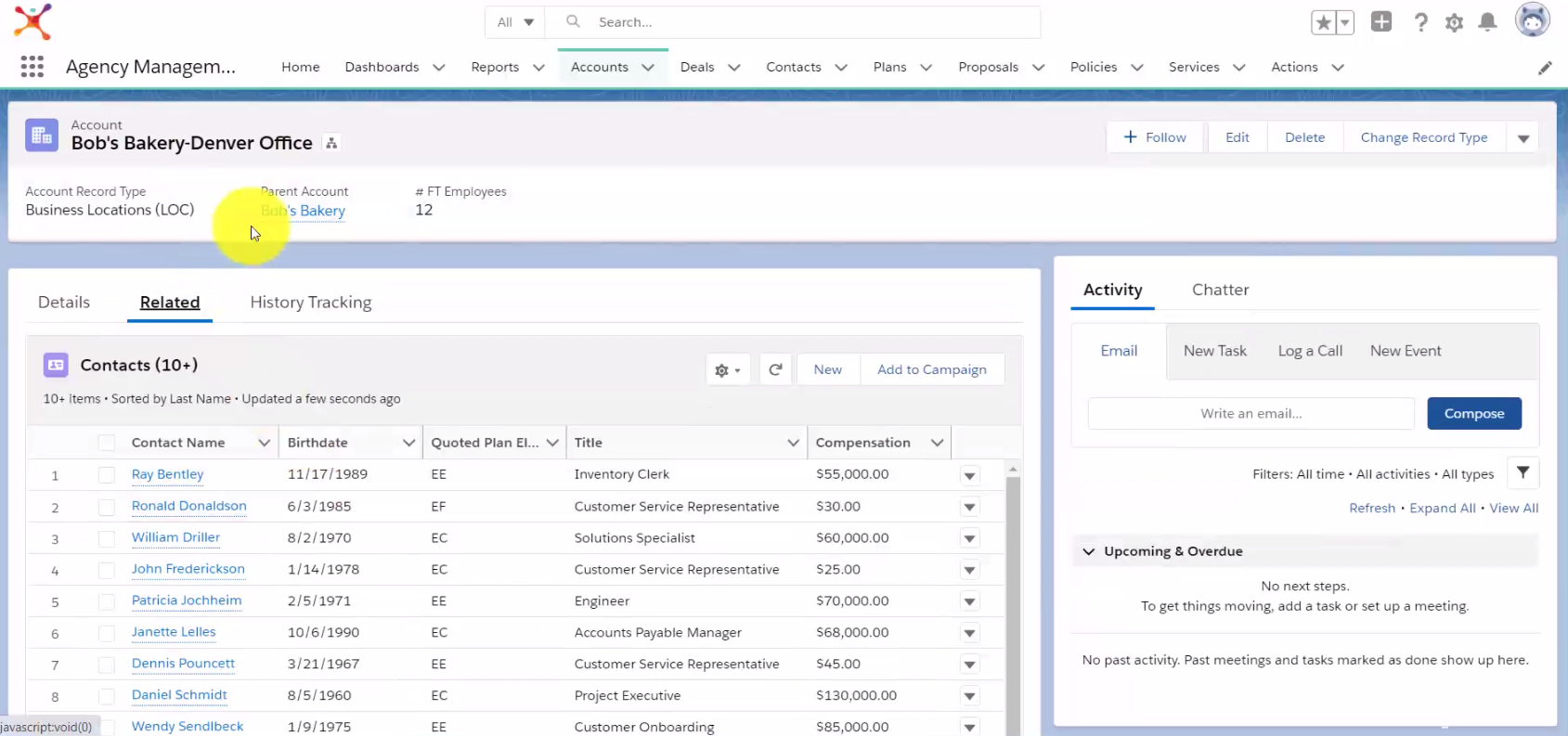Focus the global Search field
The height and width of the screenshot is (736, 1568).
[793, 22]
